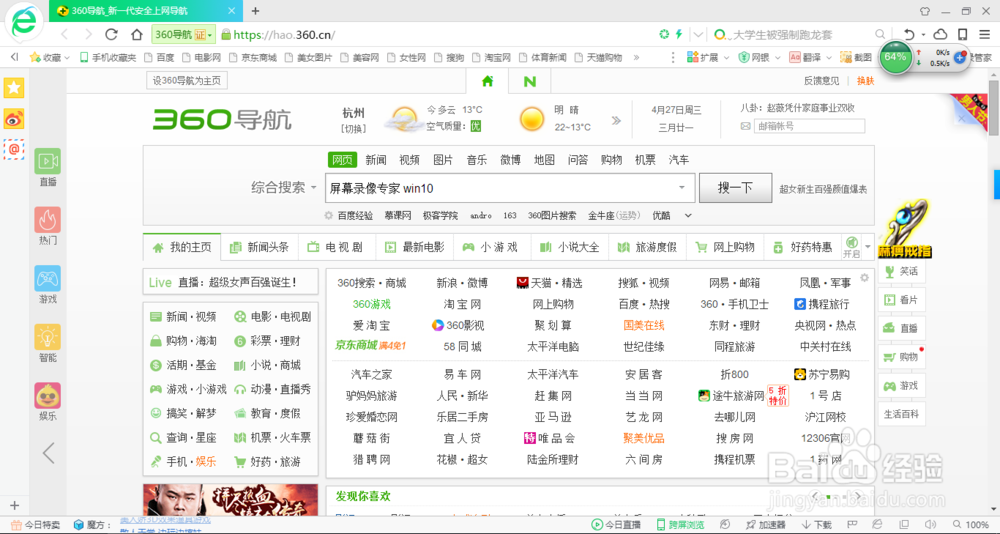
Task: Click the 搜一下 search button
Action: (735, 188)
